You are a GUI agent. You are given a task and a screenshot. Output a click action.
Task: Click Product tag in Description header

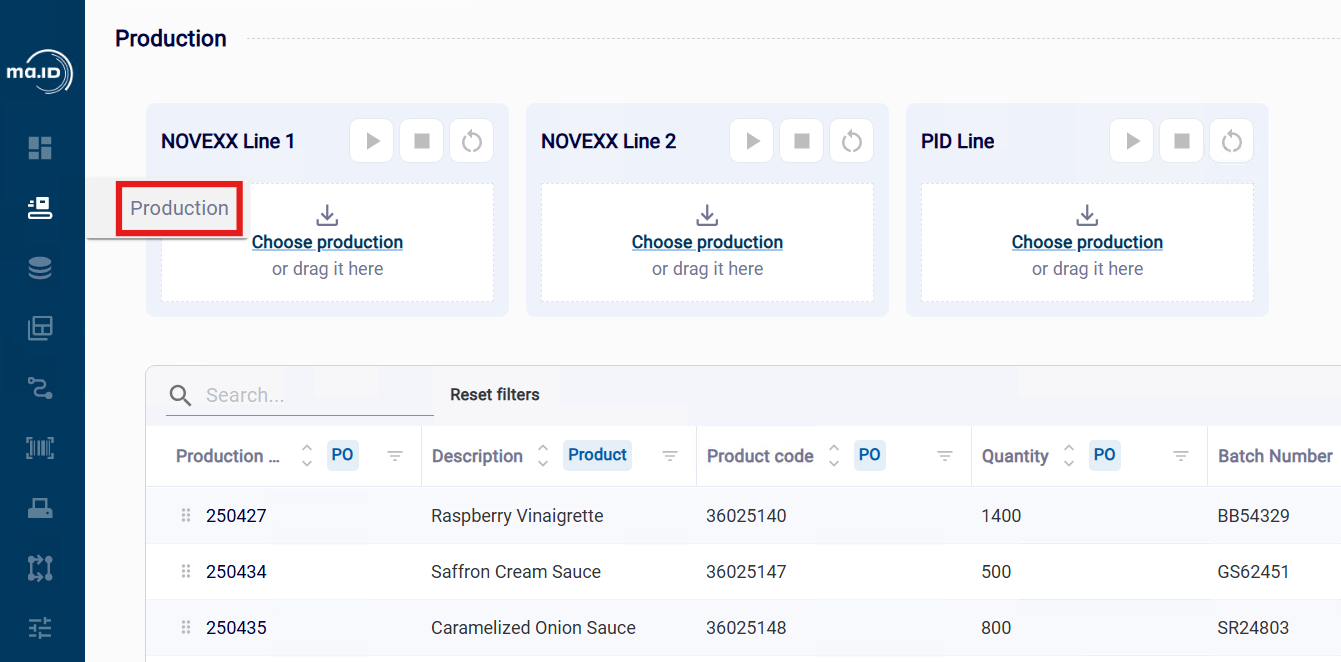point(597,455)
